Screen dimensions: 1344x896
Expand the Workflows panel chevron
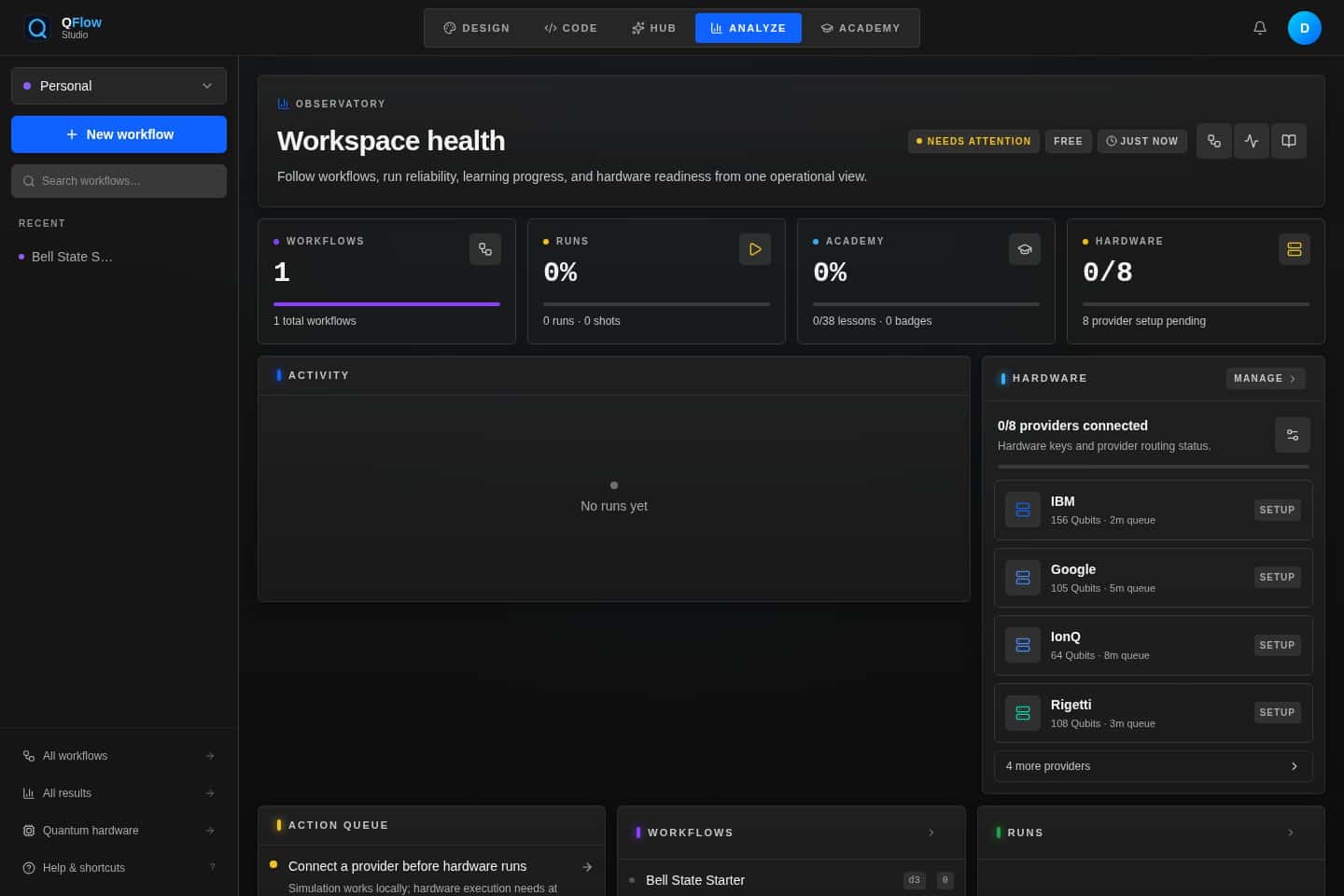pyautogui.click(x=931, y=833)
